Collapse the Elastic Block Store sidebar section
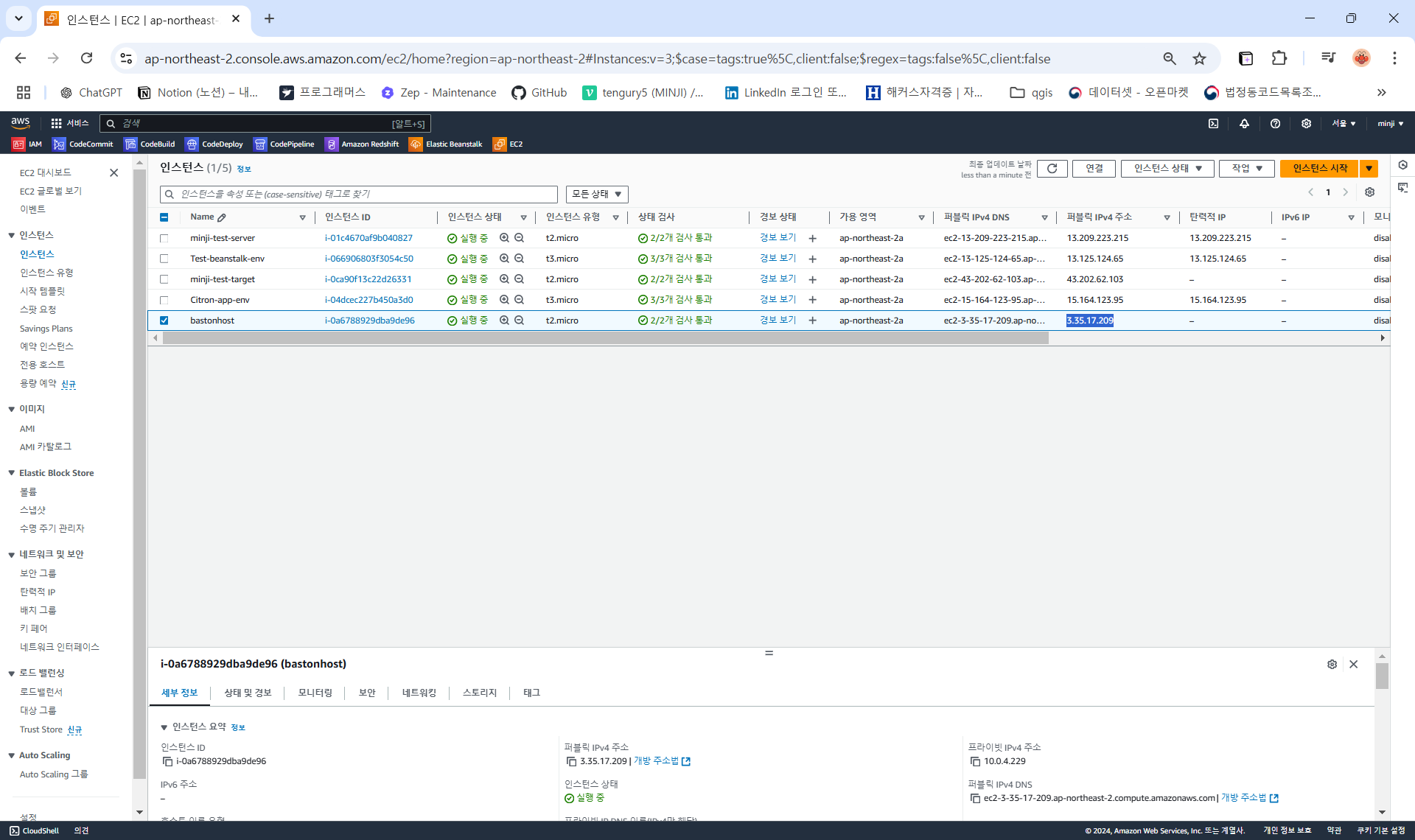The image size is (1415, 840). pos(12,473)
